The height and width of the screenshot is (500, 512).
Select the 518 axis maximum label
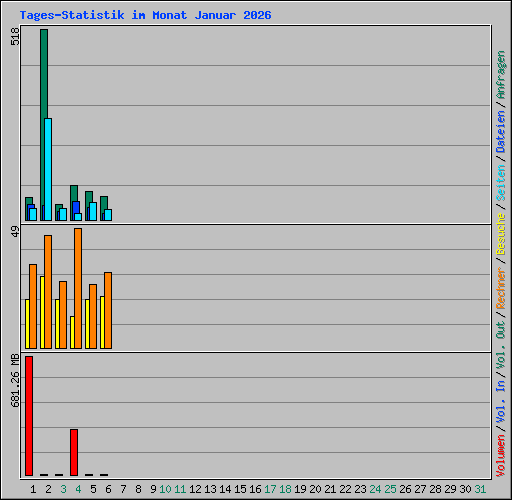pyautogui.click(x=15, y=36)
